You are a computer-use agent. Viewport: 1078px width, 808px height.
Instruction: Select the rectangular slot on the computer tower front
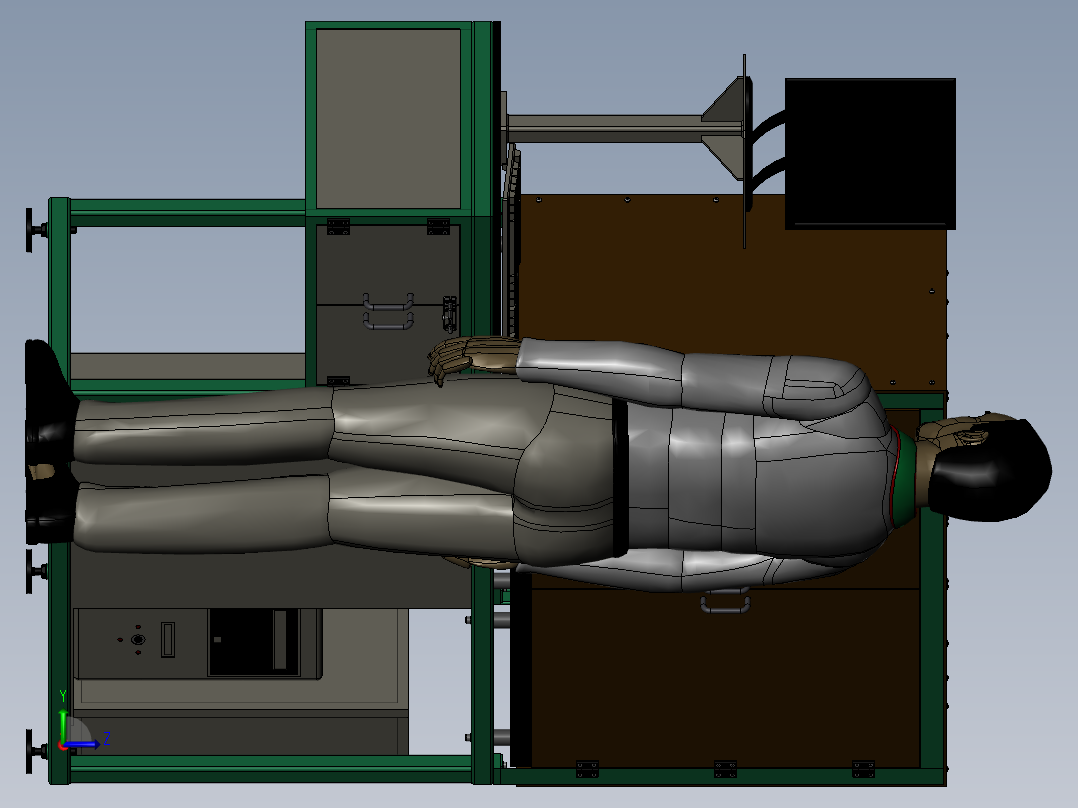168,639
